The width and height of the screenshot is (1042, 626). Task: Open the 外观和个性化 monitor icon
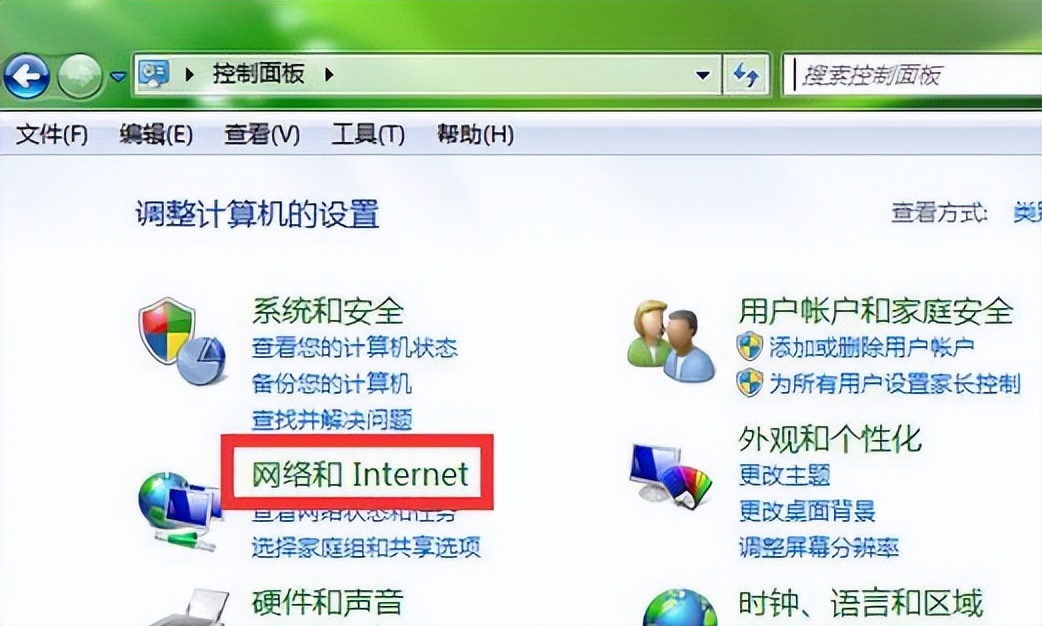click(671, 474)
